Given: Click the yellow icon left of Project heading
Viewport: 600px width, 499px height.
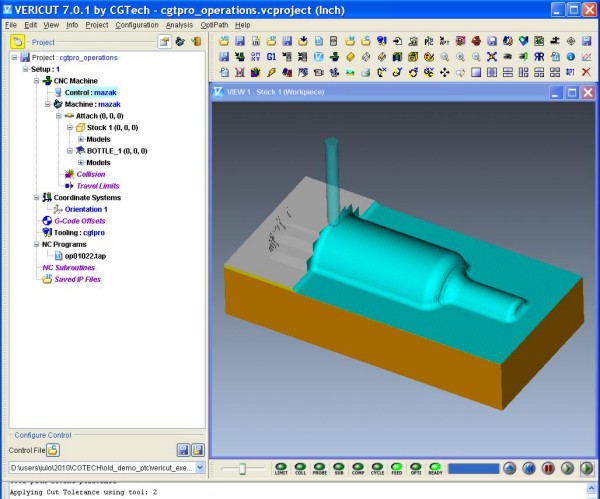Looking at the screenshot, I should coord(18,42).
